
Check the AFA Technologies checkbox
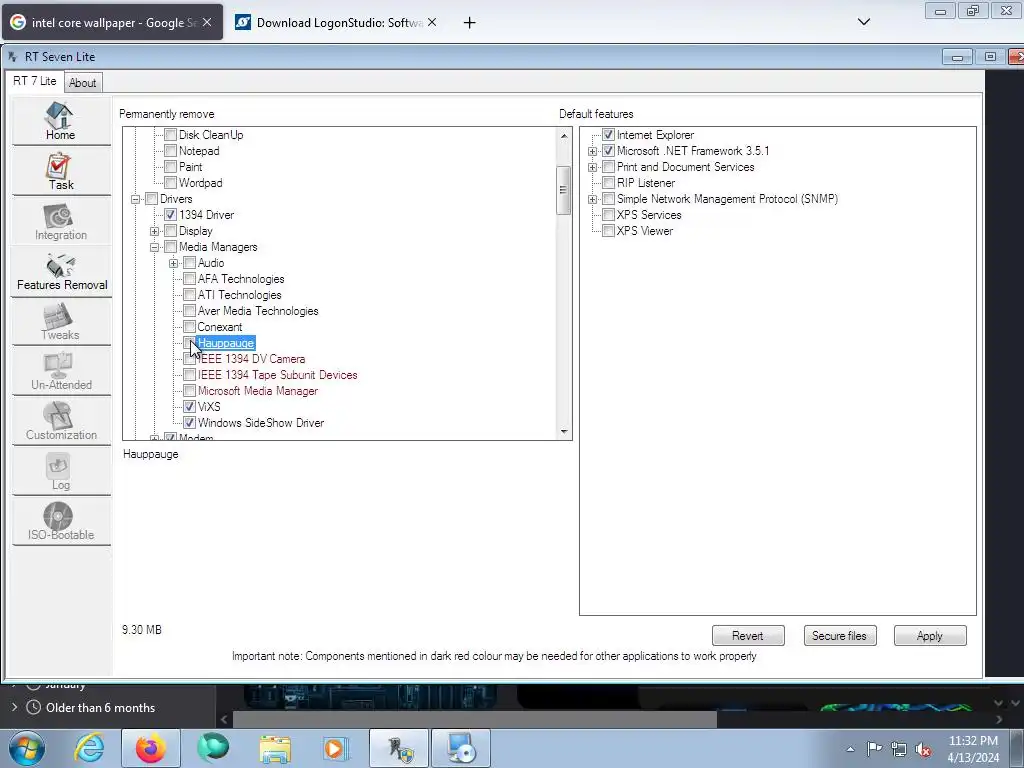189,279
